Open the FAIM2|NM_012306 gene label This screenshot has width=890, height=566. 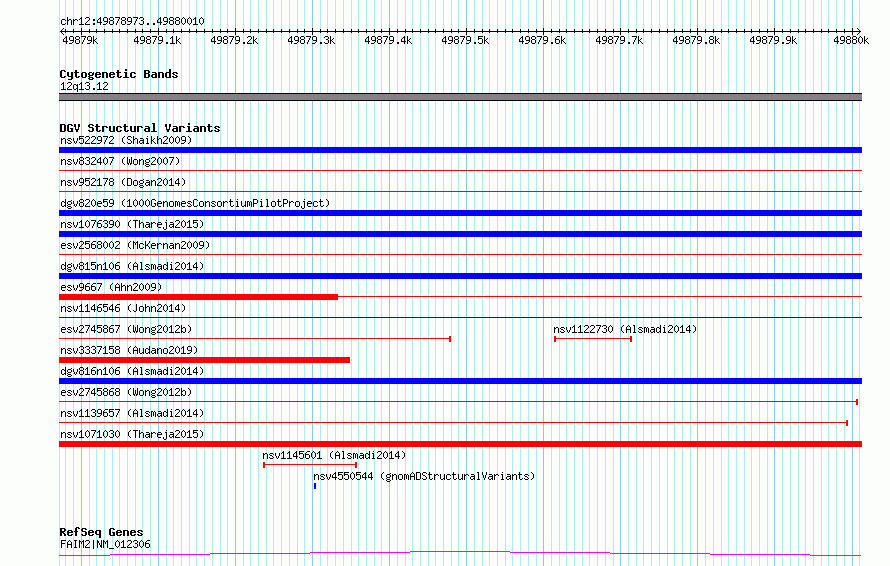pos(105,544)
